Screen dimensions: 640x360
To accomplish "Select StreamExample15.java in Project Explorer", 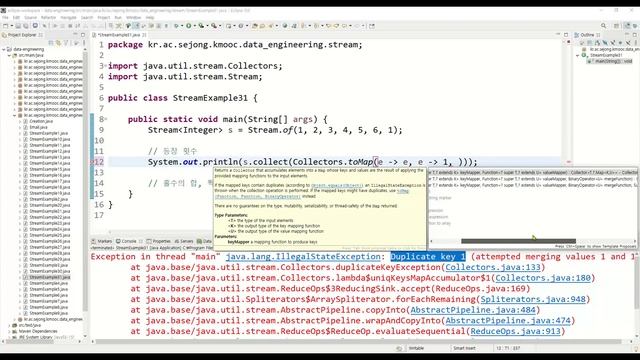I will [x=49, y=169].
